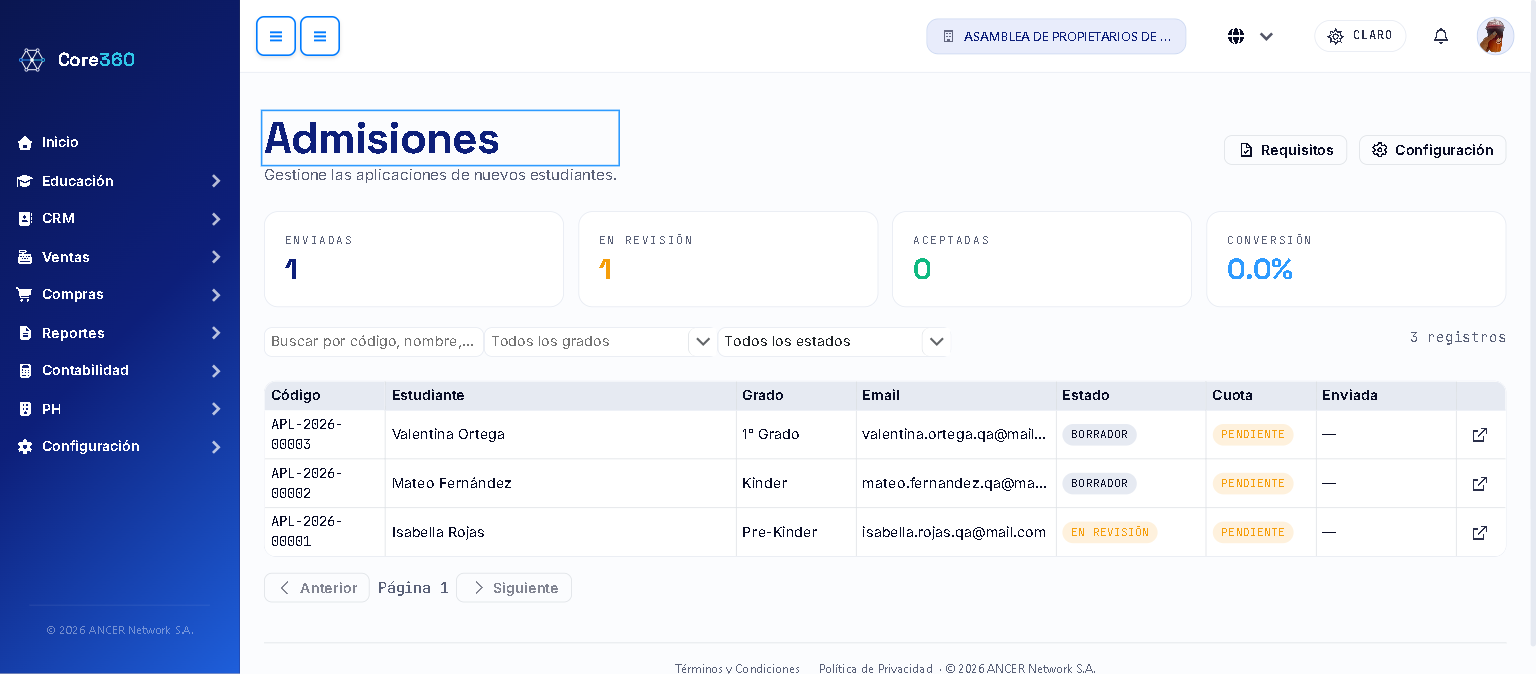1536x674 pixels.
Task: Click the student name Isabella Rojas
Action: (438, 532)
